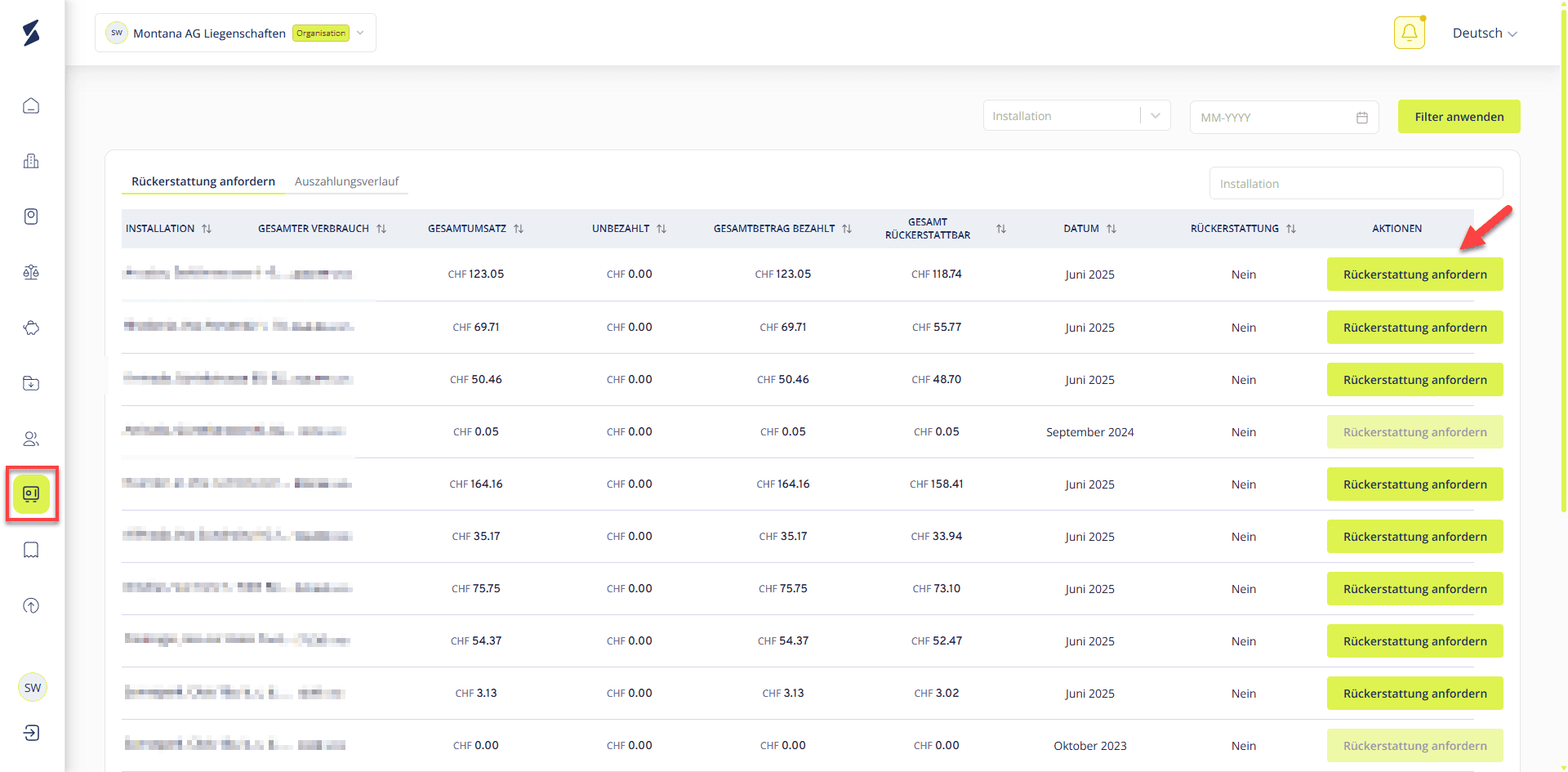This screenshot has width=1568, height=772.
Task: Sort by Gesamt rückerstattbar column
Action: (x=1001, y=229)
